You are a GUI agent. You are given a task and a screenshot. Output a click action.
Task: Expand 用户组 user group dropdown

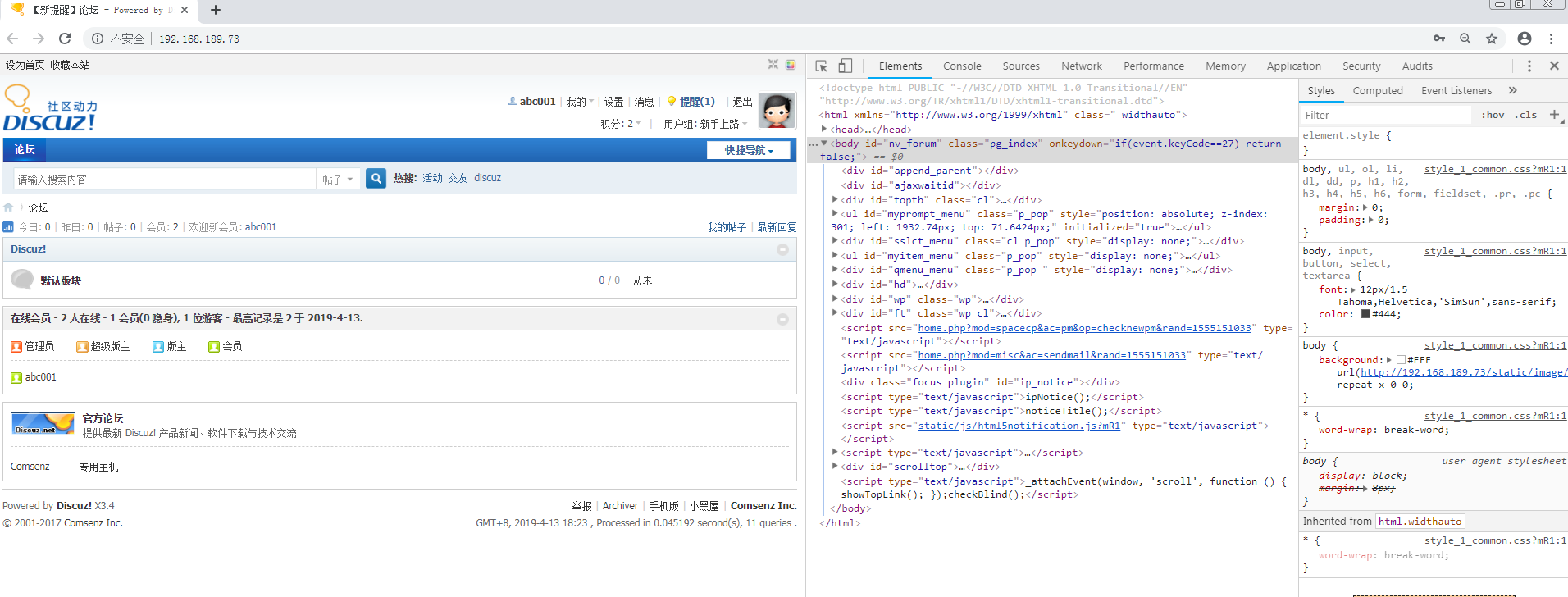[x=706, y=124]
